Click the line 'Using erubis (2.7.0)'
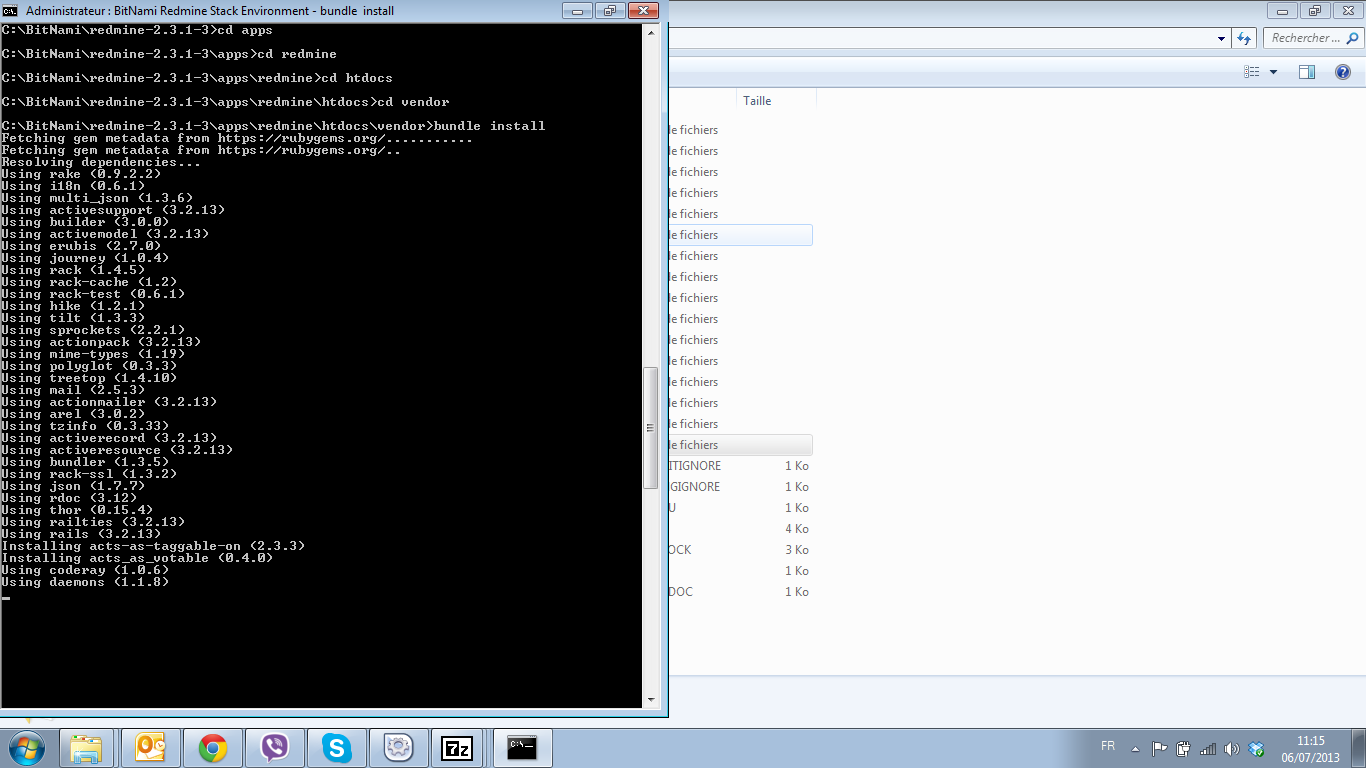 [81, 246]
